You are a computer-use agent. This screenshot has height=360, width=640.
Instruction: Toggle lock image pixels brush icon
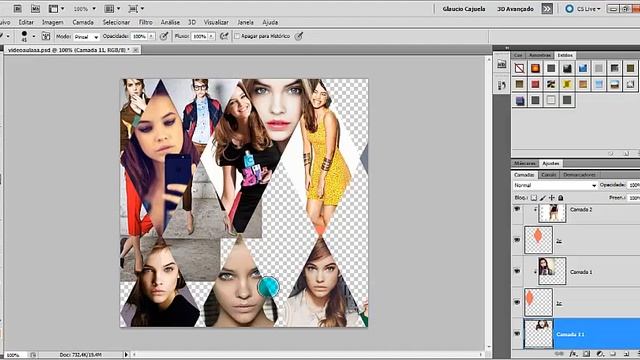tap(543, 198)
